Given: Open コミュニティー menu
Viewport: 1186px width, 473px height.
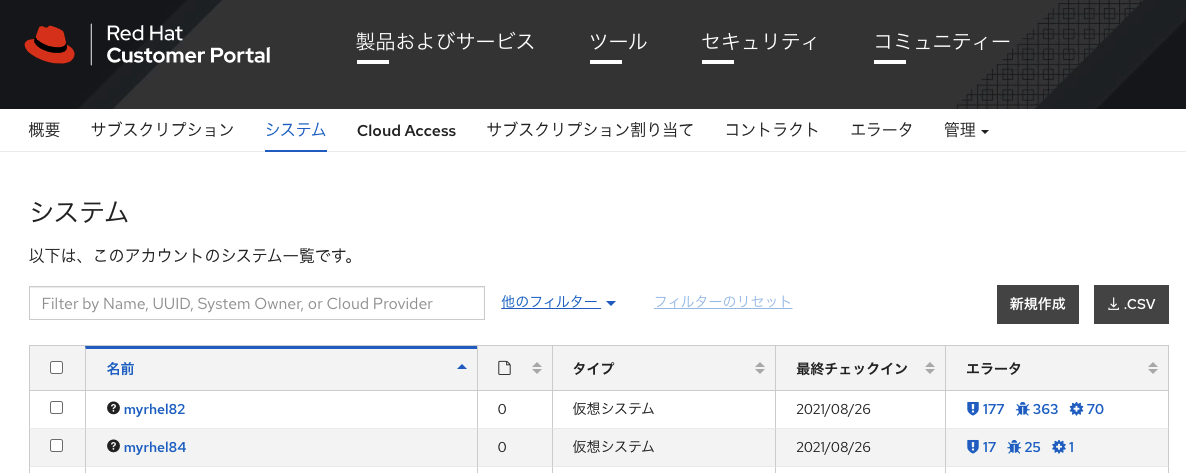Looking at the screenshot, I should click(x=942, y=42).
